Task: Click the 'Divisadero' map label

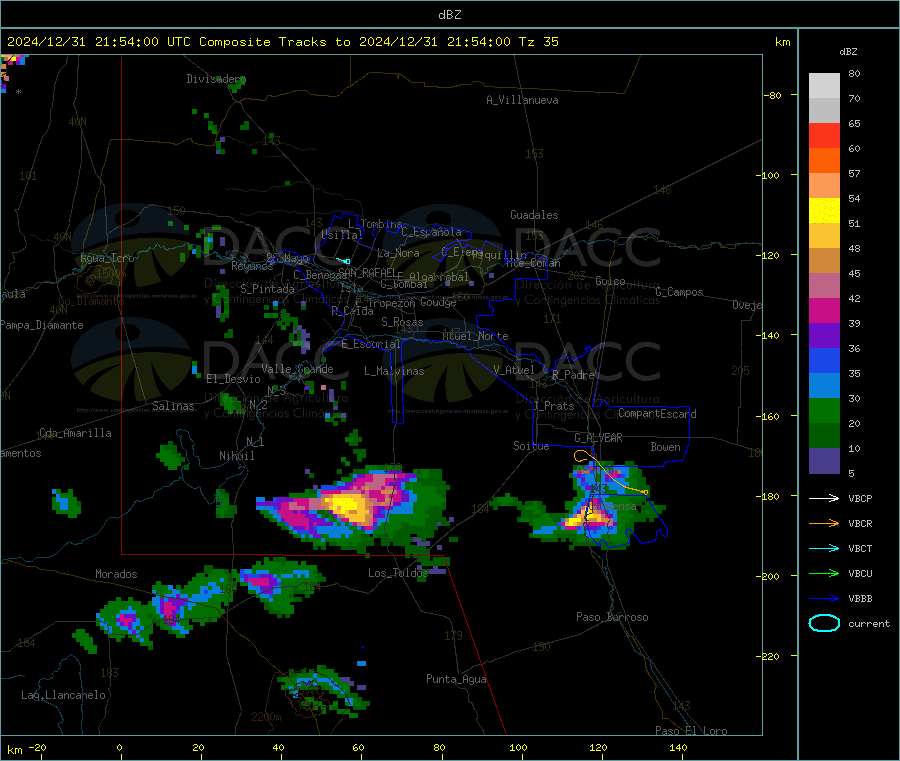Action: coord(216,79)
